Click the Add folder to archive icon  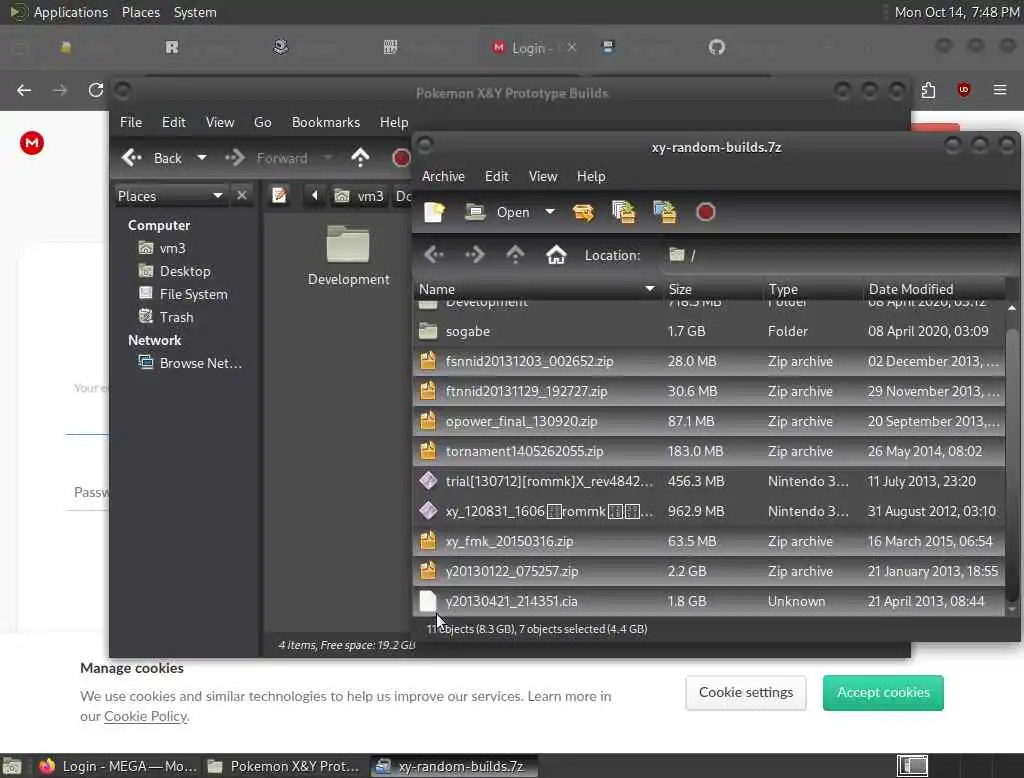[665, 212]
